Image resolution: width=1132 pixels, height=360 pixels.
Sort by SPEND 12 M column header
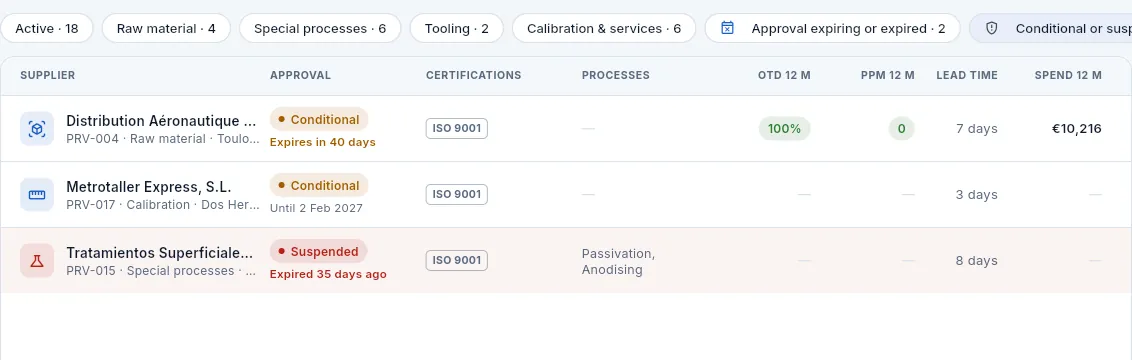coord(1068,75)
